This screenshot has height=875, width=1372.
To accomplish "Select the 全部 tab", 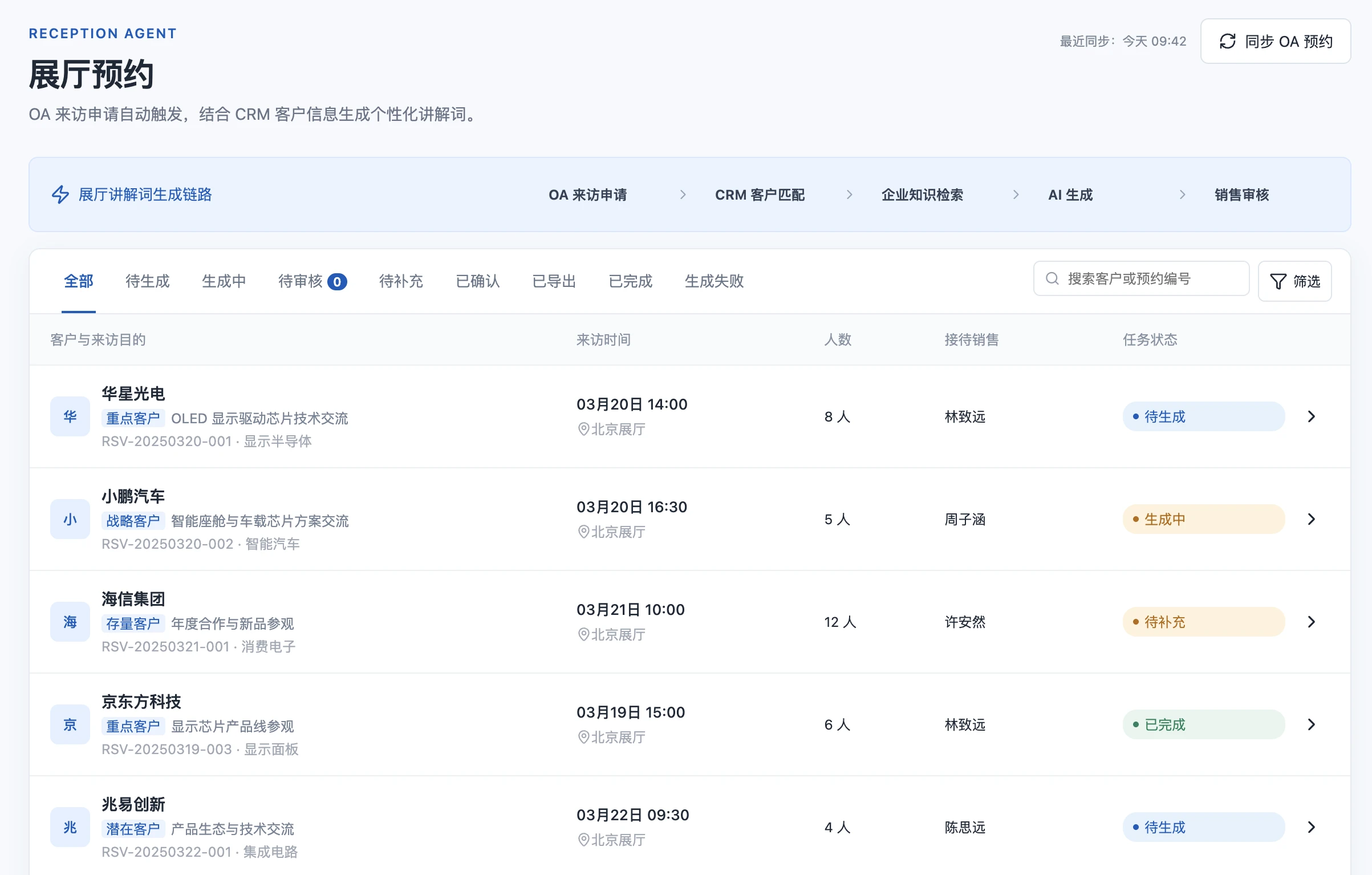I will [79, 281].
